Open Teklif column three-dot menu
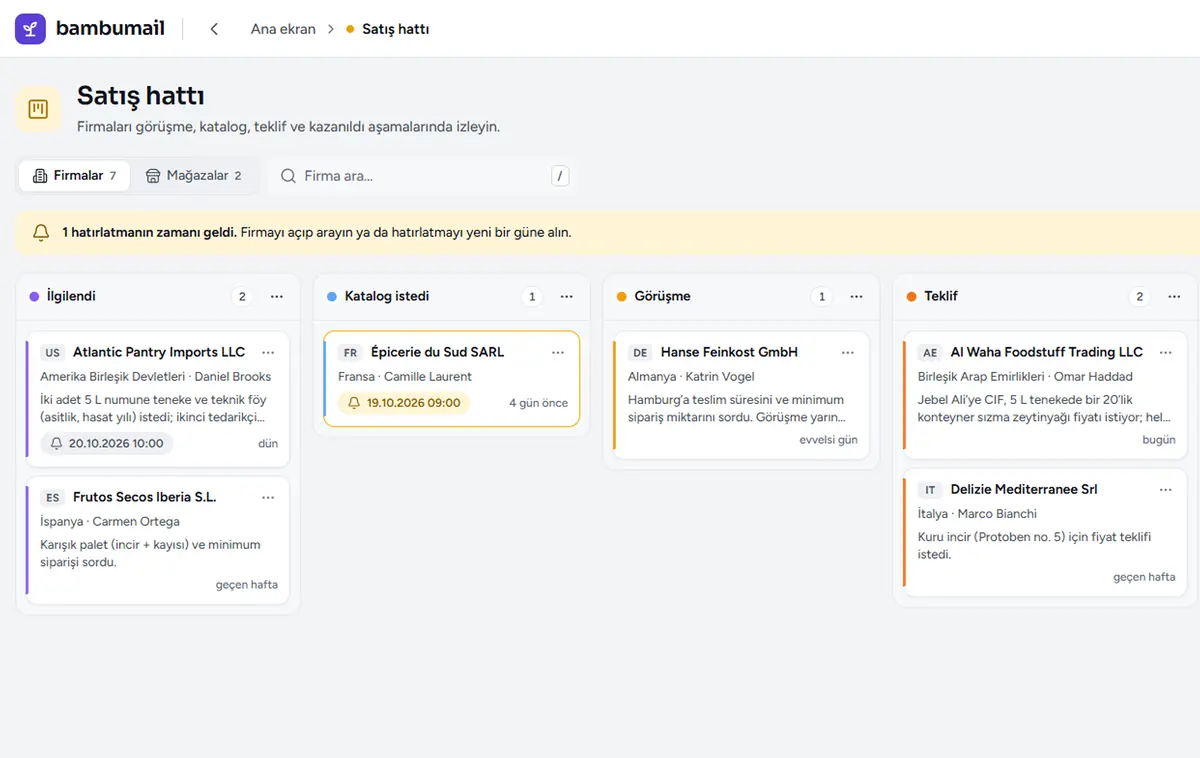The image size is (1200, 758). pos(1174,297)
